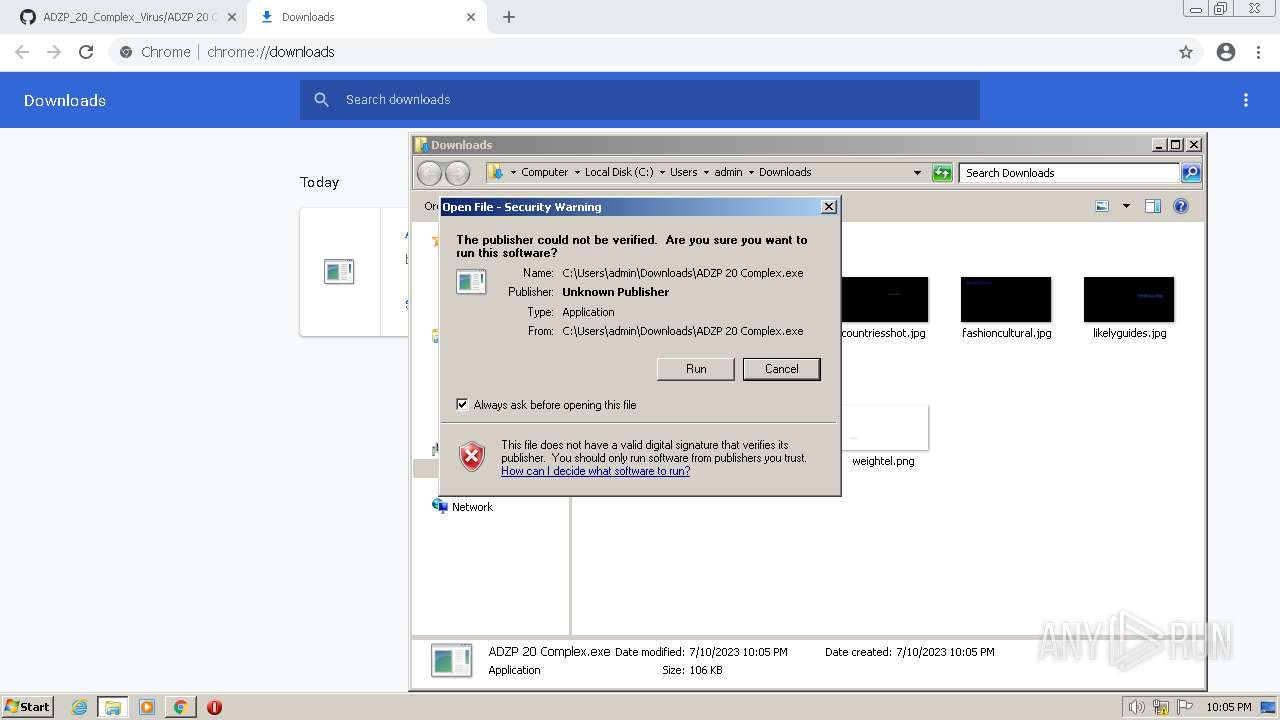Click the Explorer address bar folder icon
The image size is (1280, 720).
click(x=496, y=172)
